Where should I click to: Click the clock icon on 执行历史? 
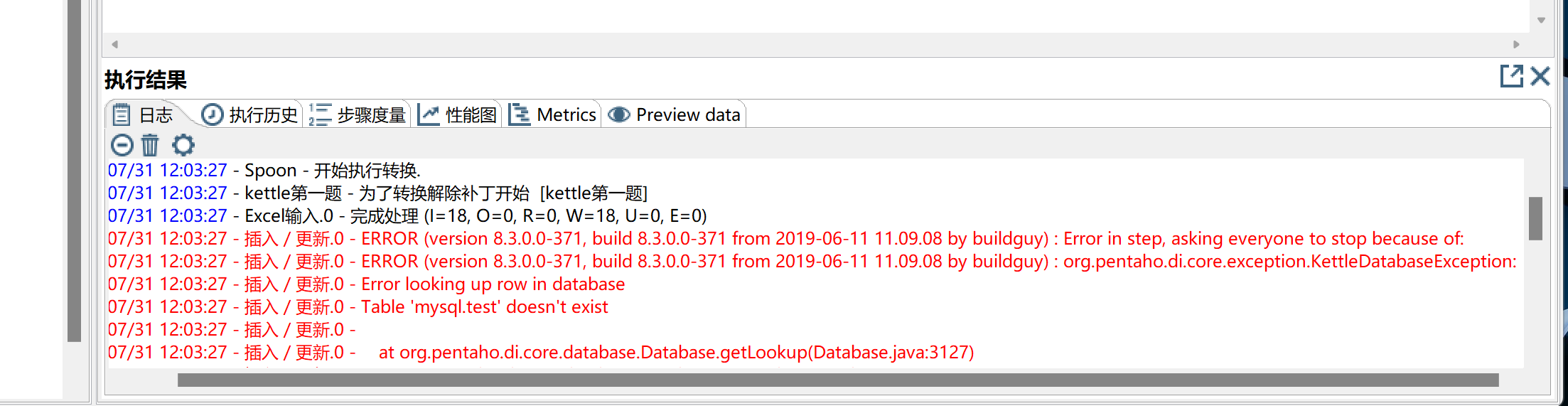pyautogui.click(x=213, y=114)
